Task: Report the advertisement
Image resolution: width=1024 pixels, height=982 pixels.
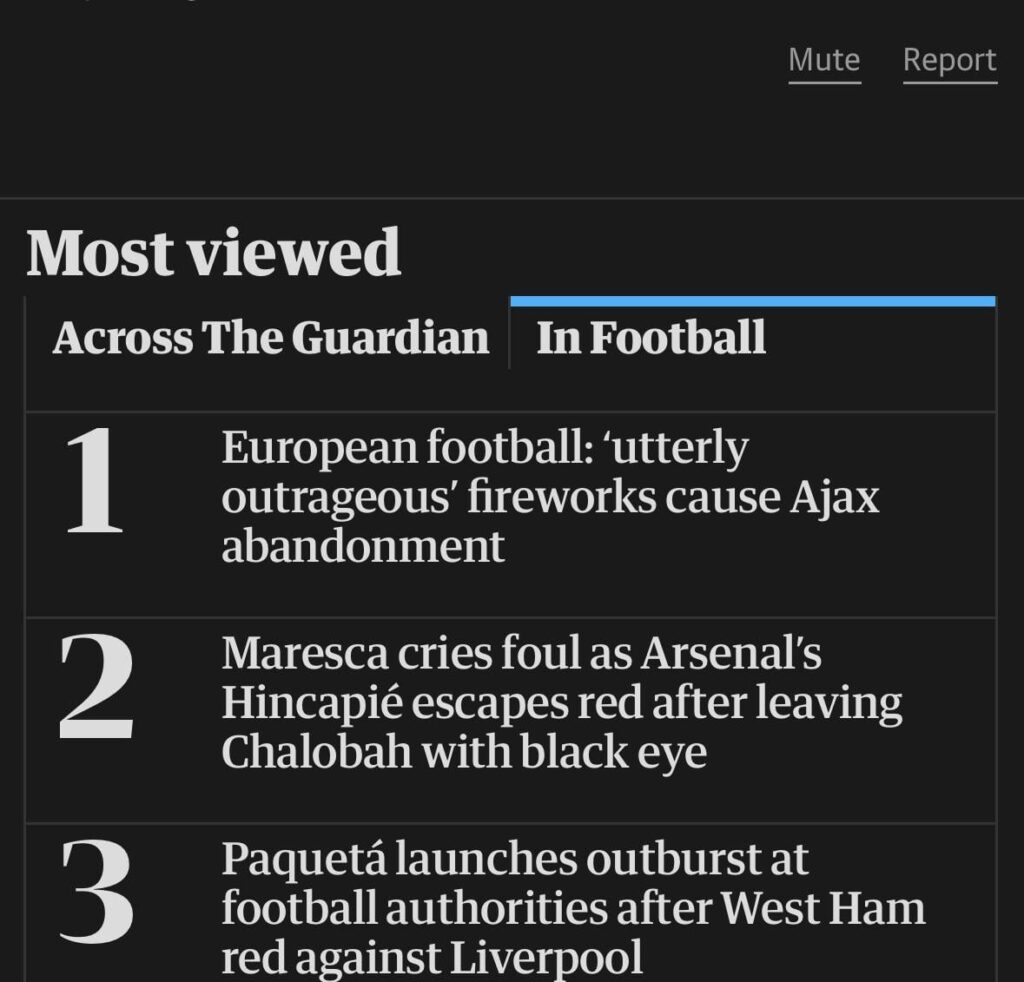Action: (x=948, y=59)
